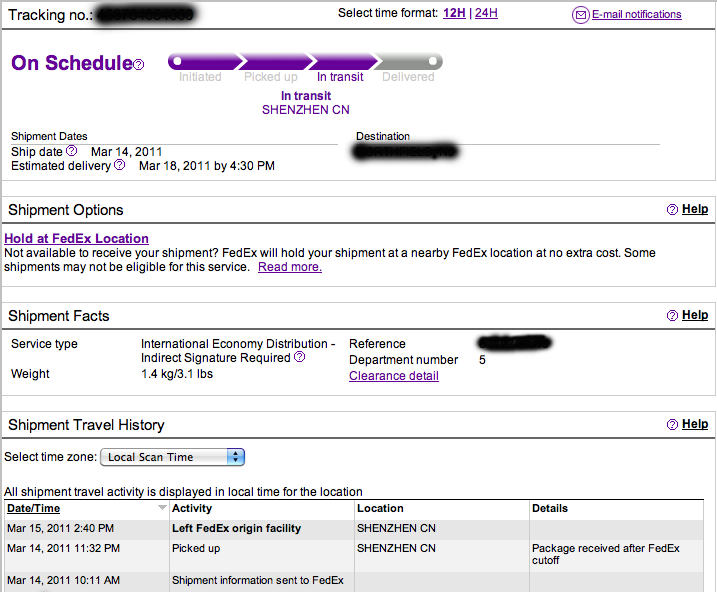Screen dimensions: 717x592
Task: Click help icon in Shipment Facts header
Action: click(672, 315)
